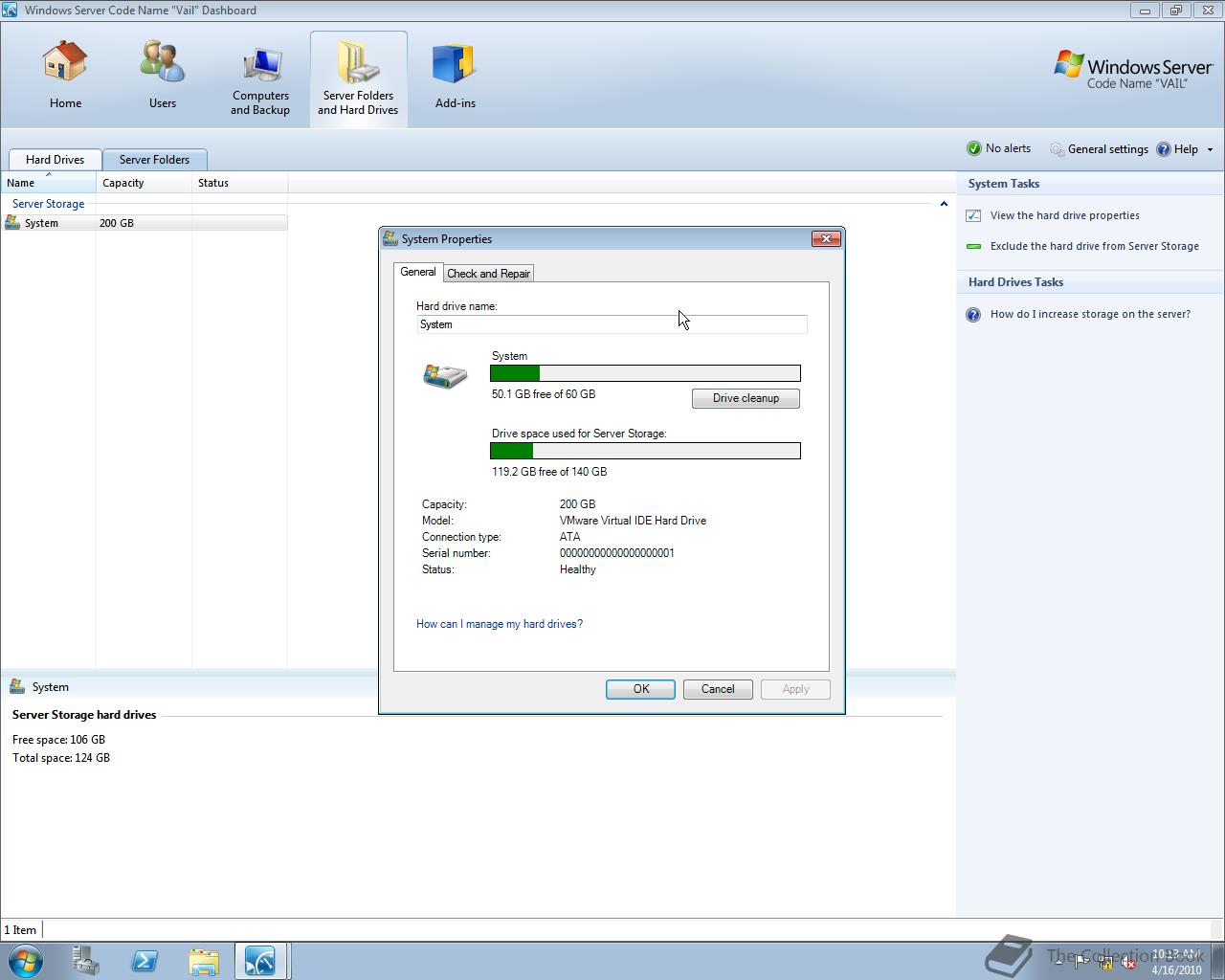The height and width of the screenshot is (980, 1225).
Task: Click Exclude the hard drive from Server Storage
Action: pos(1094,246)
